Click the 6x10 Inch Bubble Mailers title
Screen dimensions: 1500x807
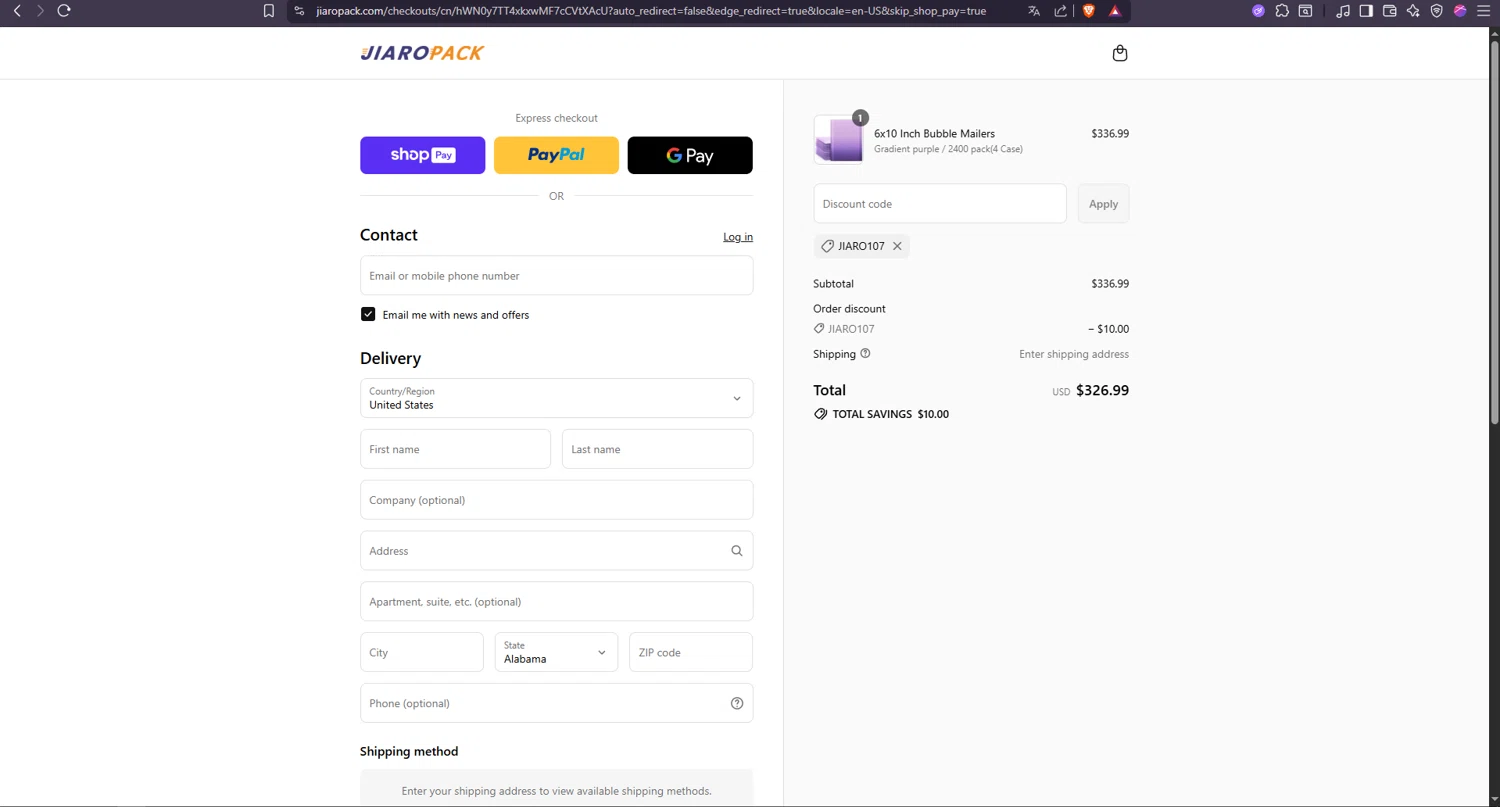click(x=934, y=133)
